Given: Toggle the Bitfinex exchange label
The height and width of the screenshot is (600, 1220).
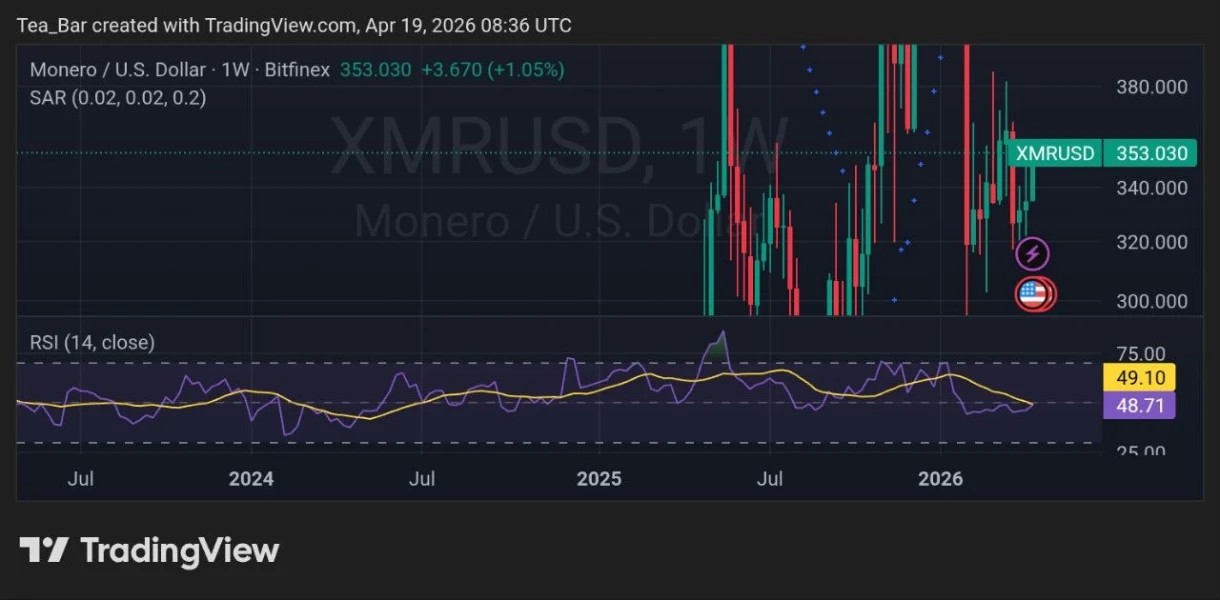Looking at the screenshot, I should coord(297,70).
